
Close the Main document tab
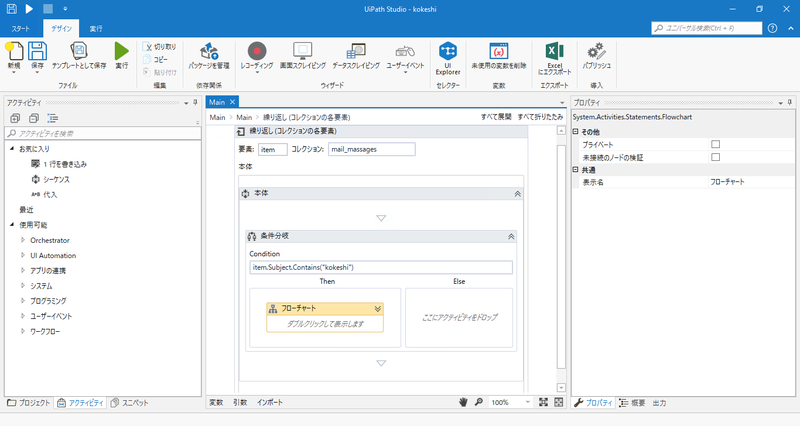[x=232, y=102]
